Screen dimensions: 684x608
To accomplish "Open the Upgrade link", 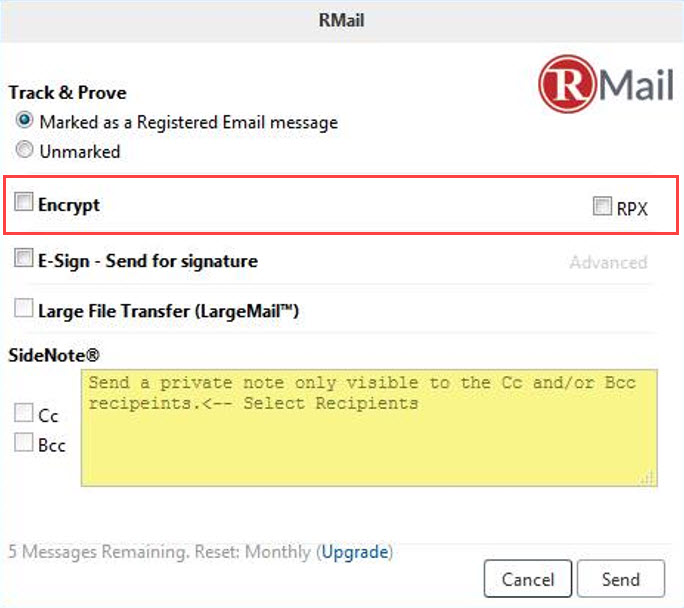I will [x=355, y=552].
